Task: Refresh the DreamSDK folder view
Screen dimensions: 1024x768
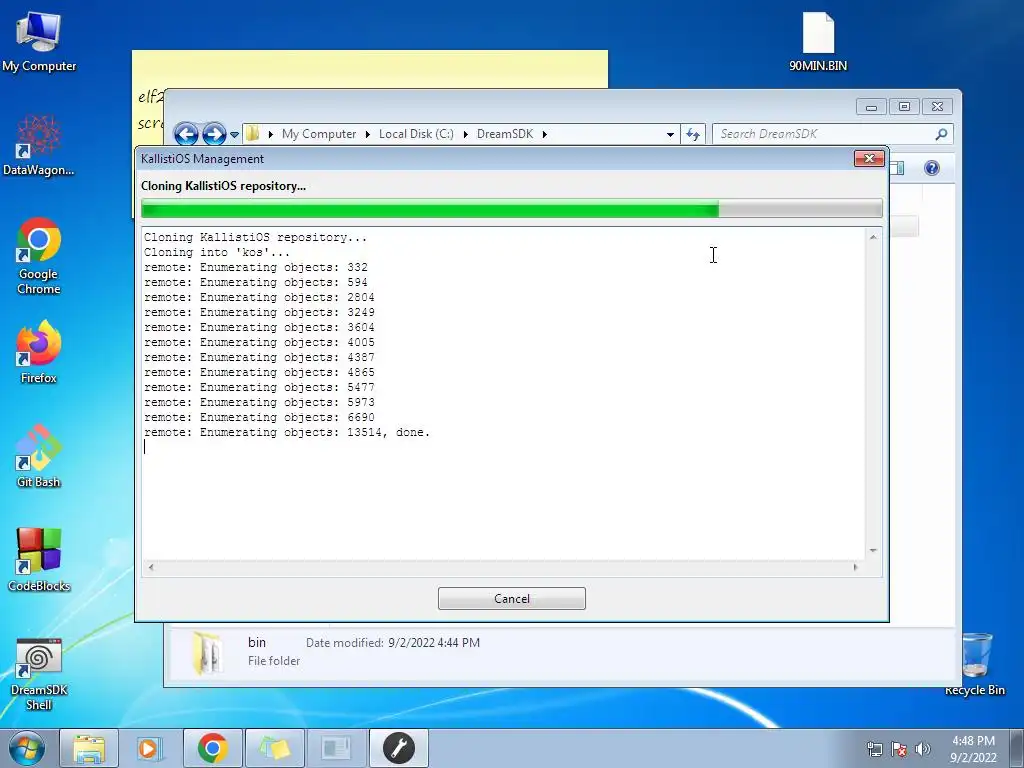Action: coord(692,135)
